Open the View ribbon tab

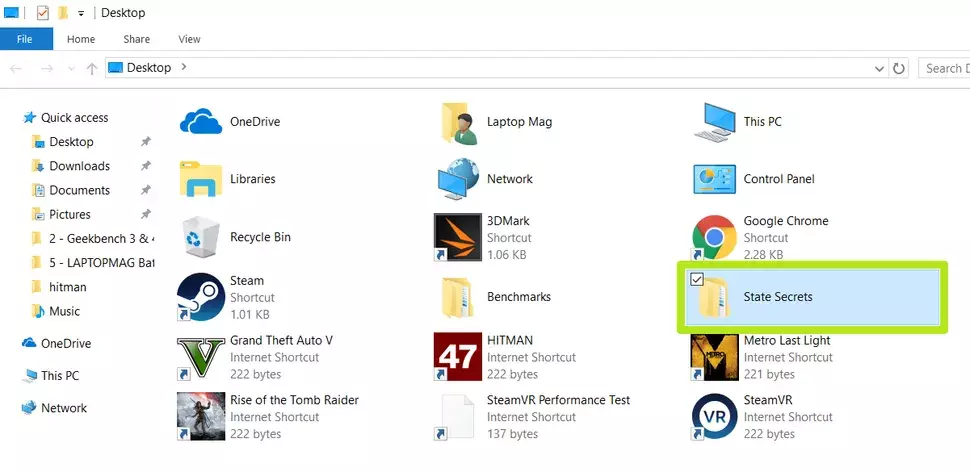[x=189, y=39]
